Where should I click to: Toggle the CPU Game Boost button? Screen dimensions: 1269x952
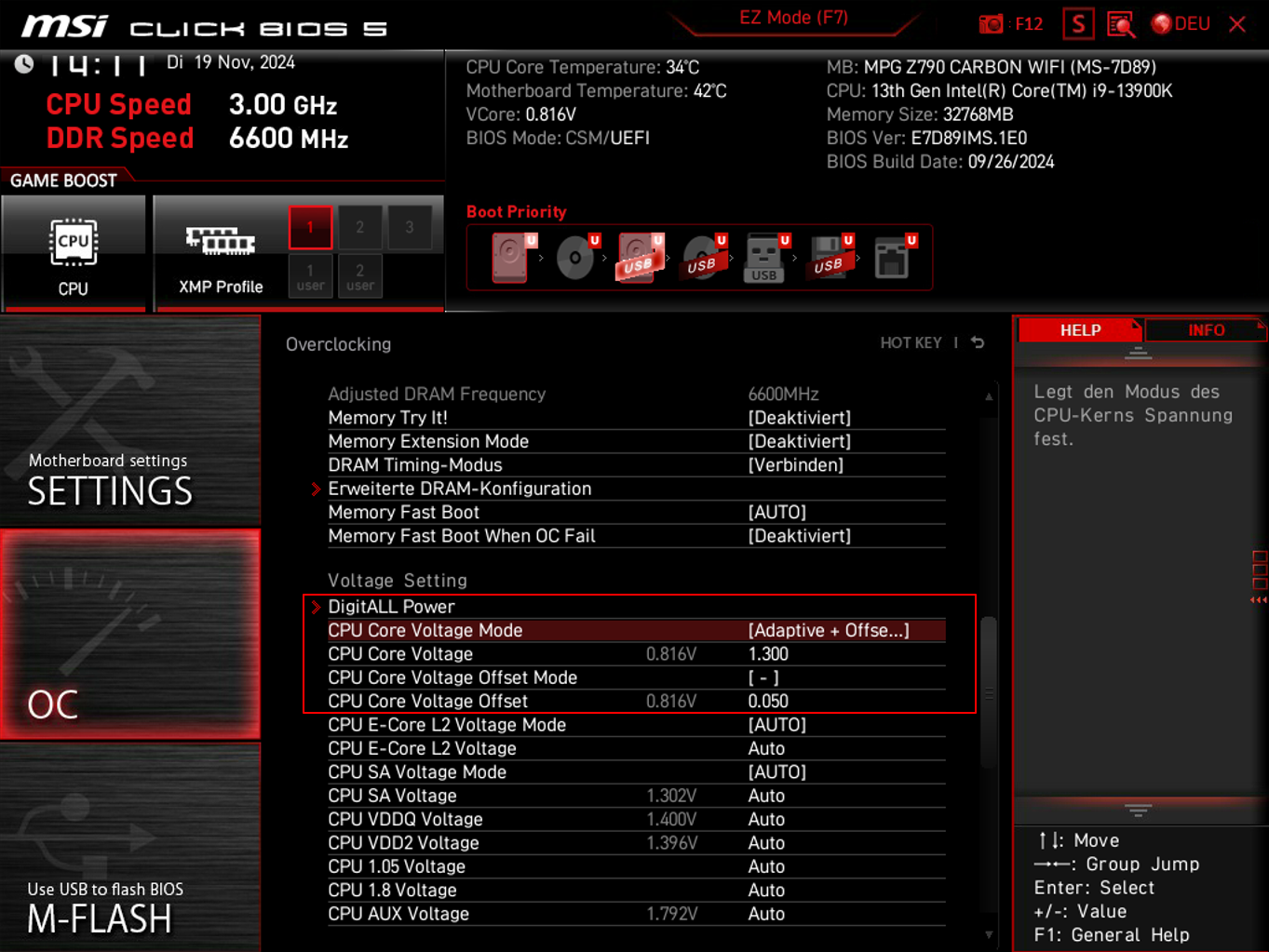coord(74,253)
